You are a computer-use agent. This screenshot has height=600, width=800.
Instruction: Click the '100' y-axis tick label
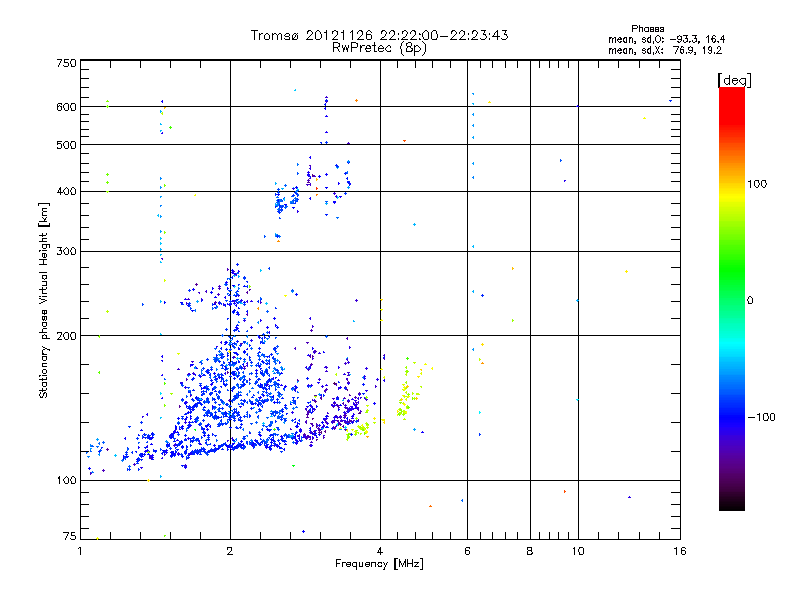tap(66, 481)
